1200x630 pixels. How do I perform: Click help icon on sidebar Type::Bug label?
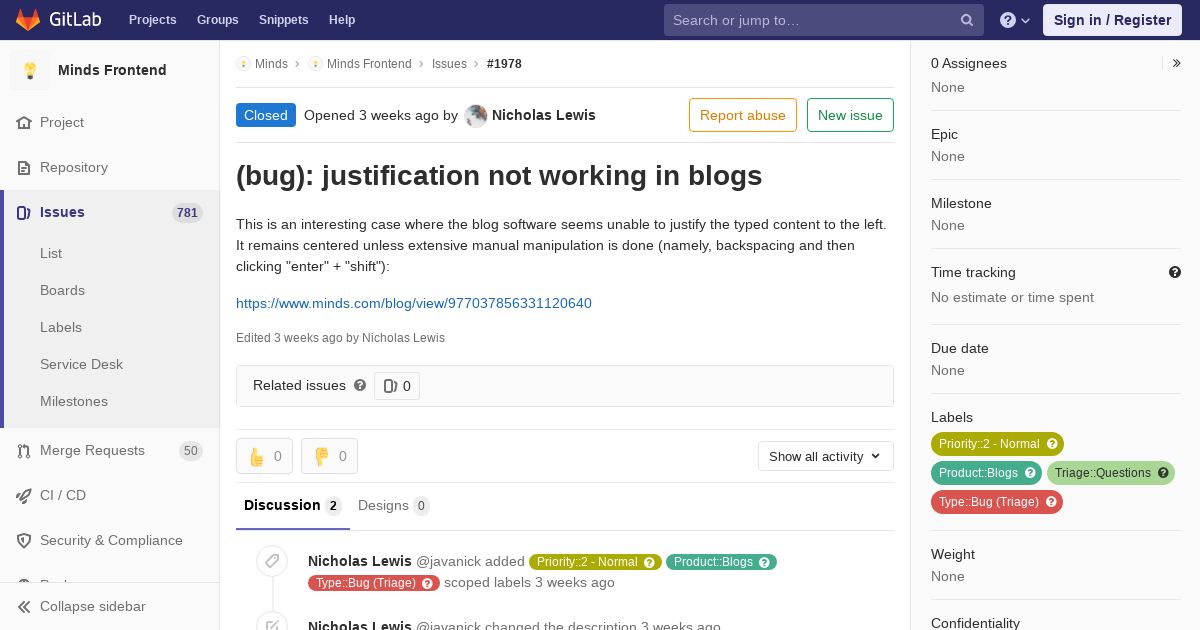pyautogui.click(x=1051, y=502)
